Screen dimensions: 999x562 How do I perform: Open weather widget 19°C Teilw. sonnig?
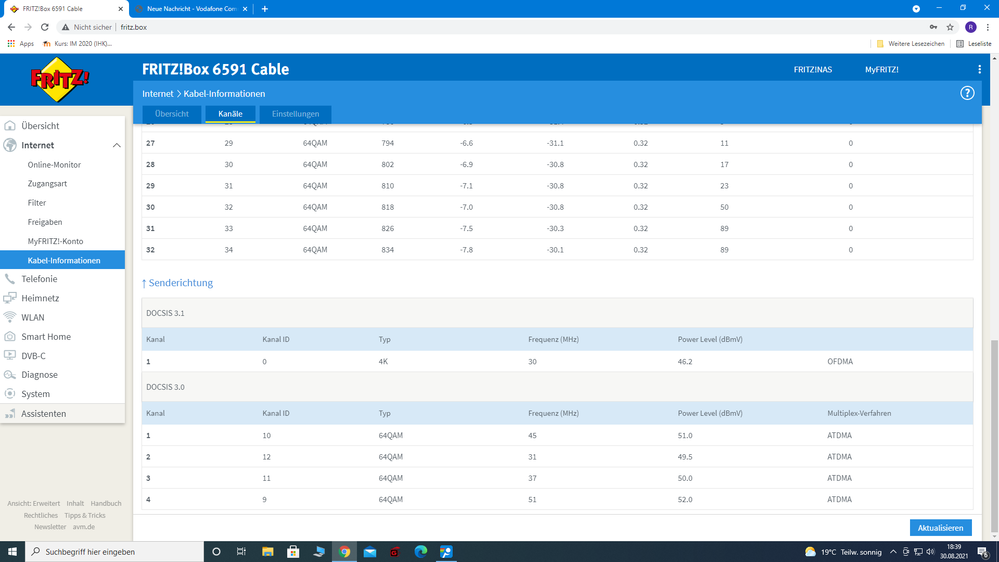tap(844, 552)
